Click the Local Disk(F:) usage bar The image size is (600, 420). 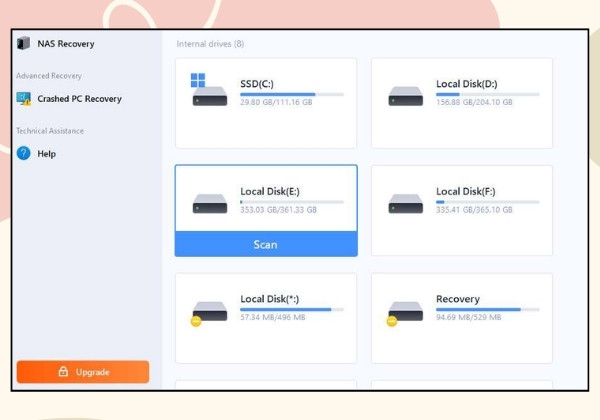(x=488, y=202)
